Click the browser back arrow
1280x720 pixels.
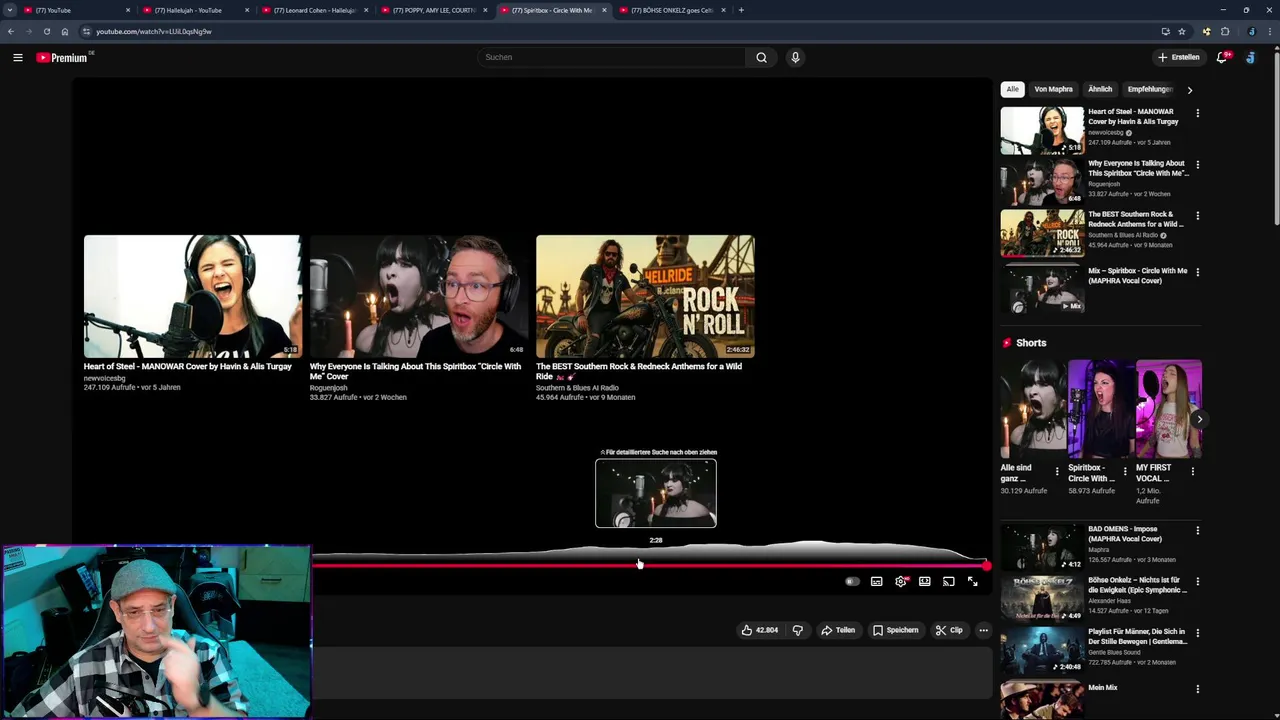click(x=11, y=31)
